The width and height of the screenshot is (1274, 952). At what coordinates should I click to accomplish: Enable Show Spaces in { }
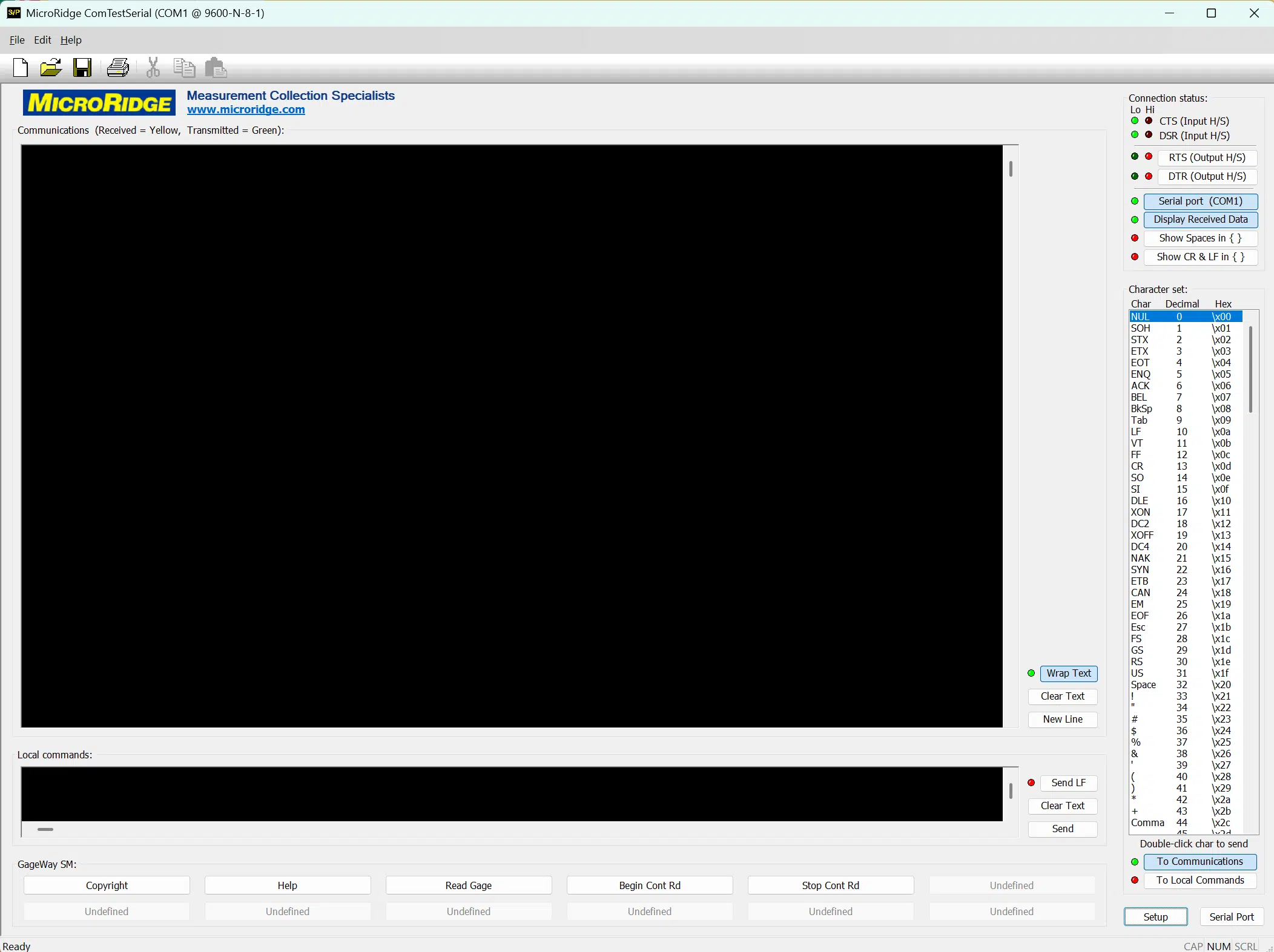pos(1200,238)
